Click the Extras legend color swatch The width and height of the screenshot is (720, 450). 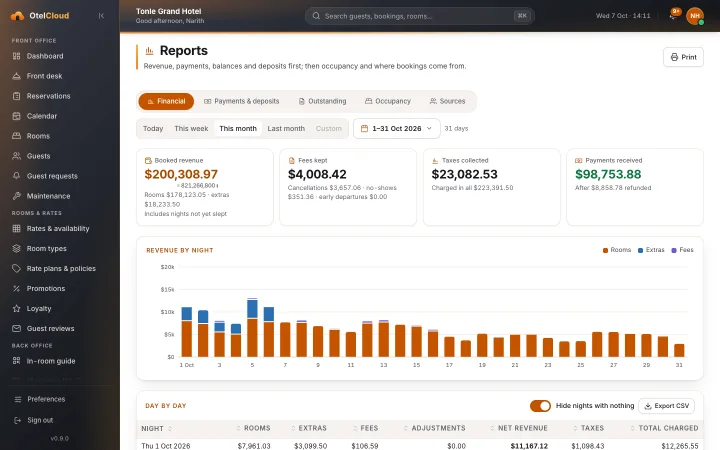tap(640, 250)
